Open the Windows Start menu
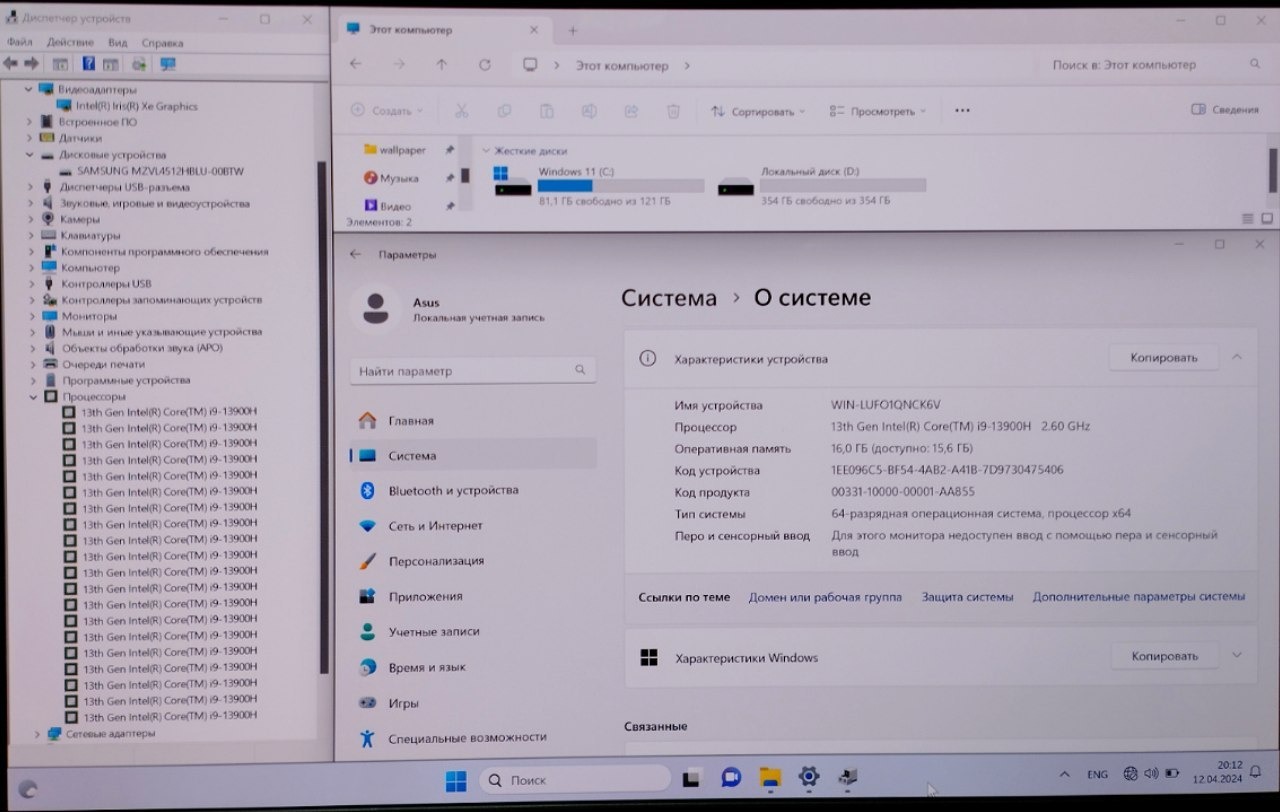This screenshot has height=812, width=1280. tap(456, 779)
